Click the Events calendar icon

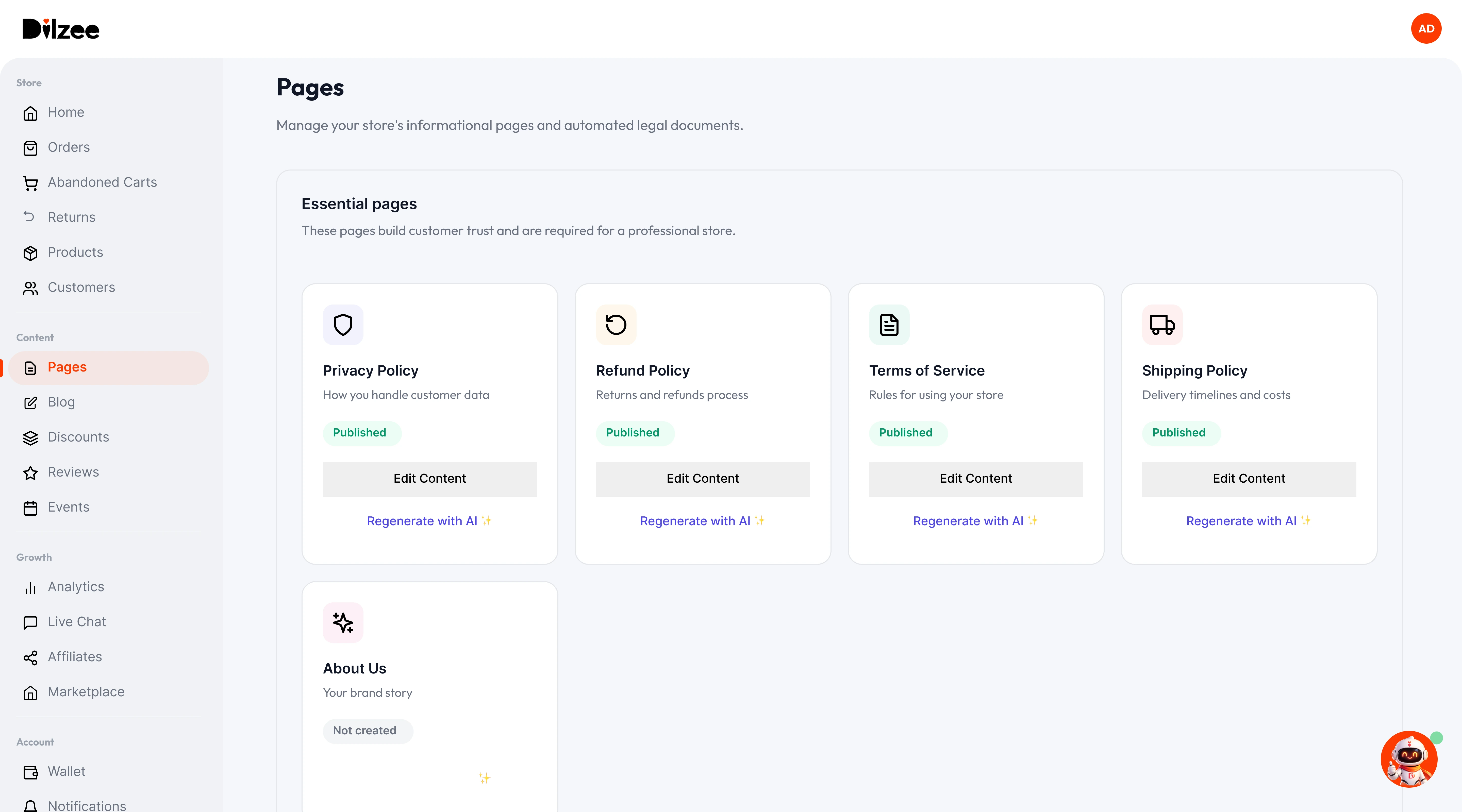(30, 508)
